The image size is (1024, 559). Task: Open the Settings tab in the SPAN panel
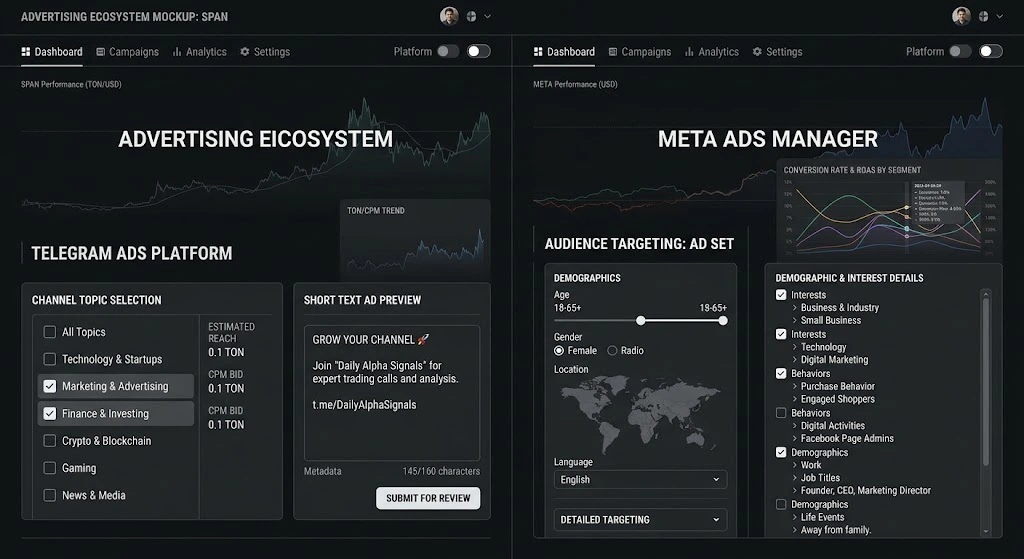pos(265,52)
